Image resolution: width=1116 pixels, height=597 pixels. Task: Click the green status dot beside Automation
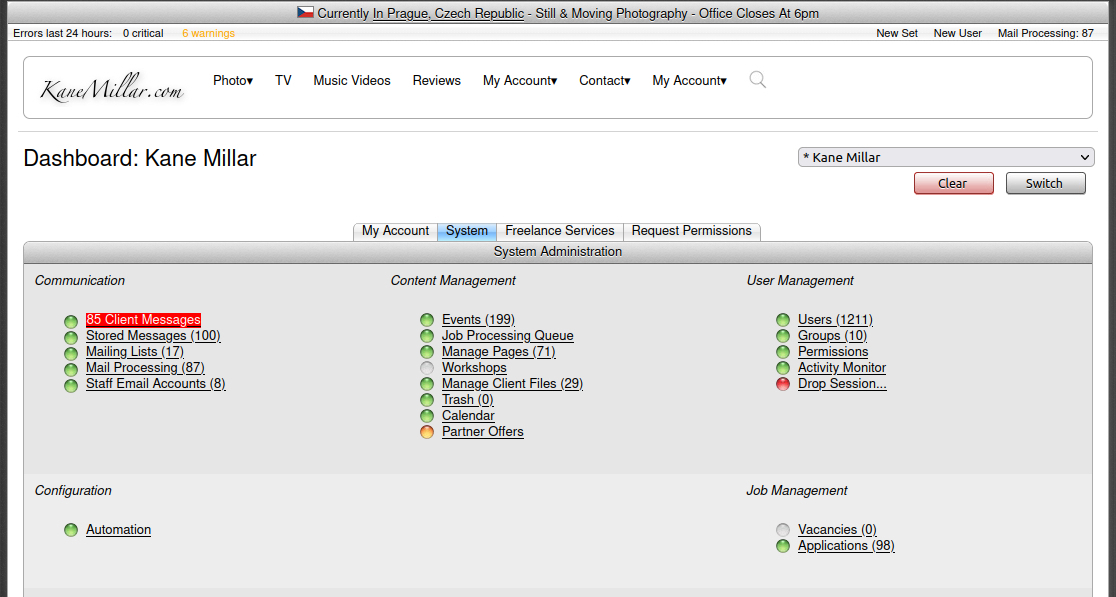pyautogui.click(x=71, y=530)
